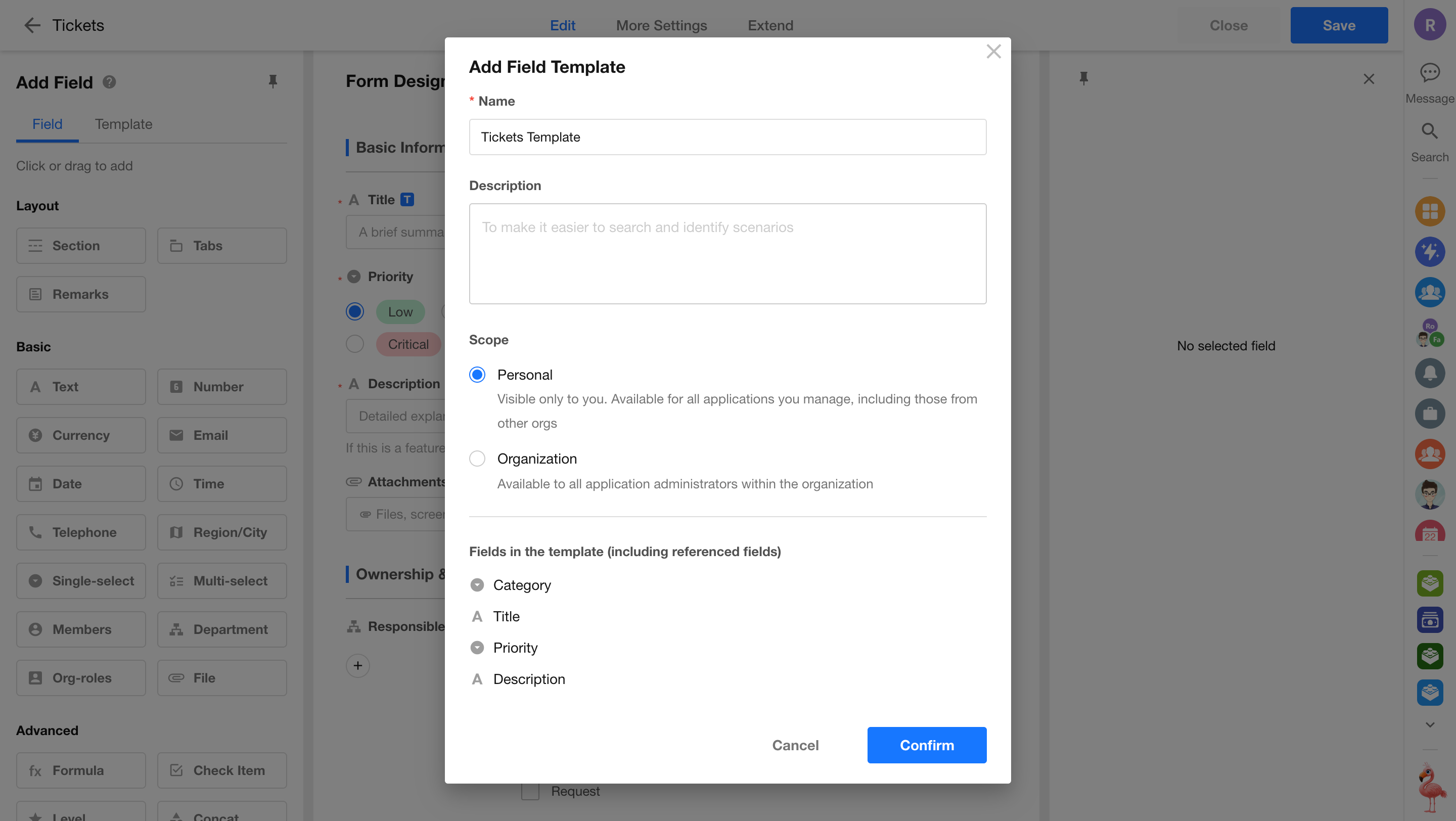Image resolution: width=1456 pixels, height=821 pixels.
Task: Open the red contacts group icon
Action: point(1429,454)
